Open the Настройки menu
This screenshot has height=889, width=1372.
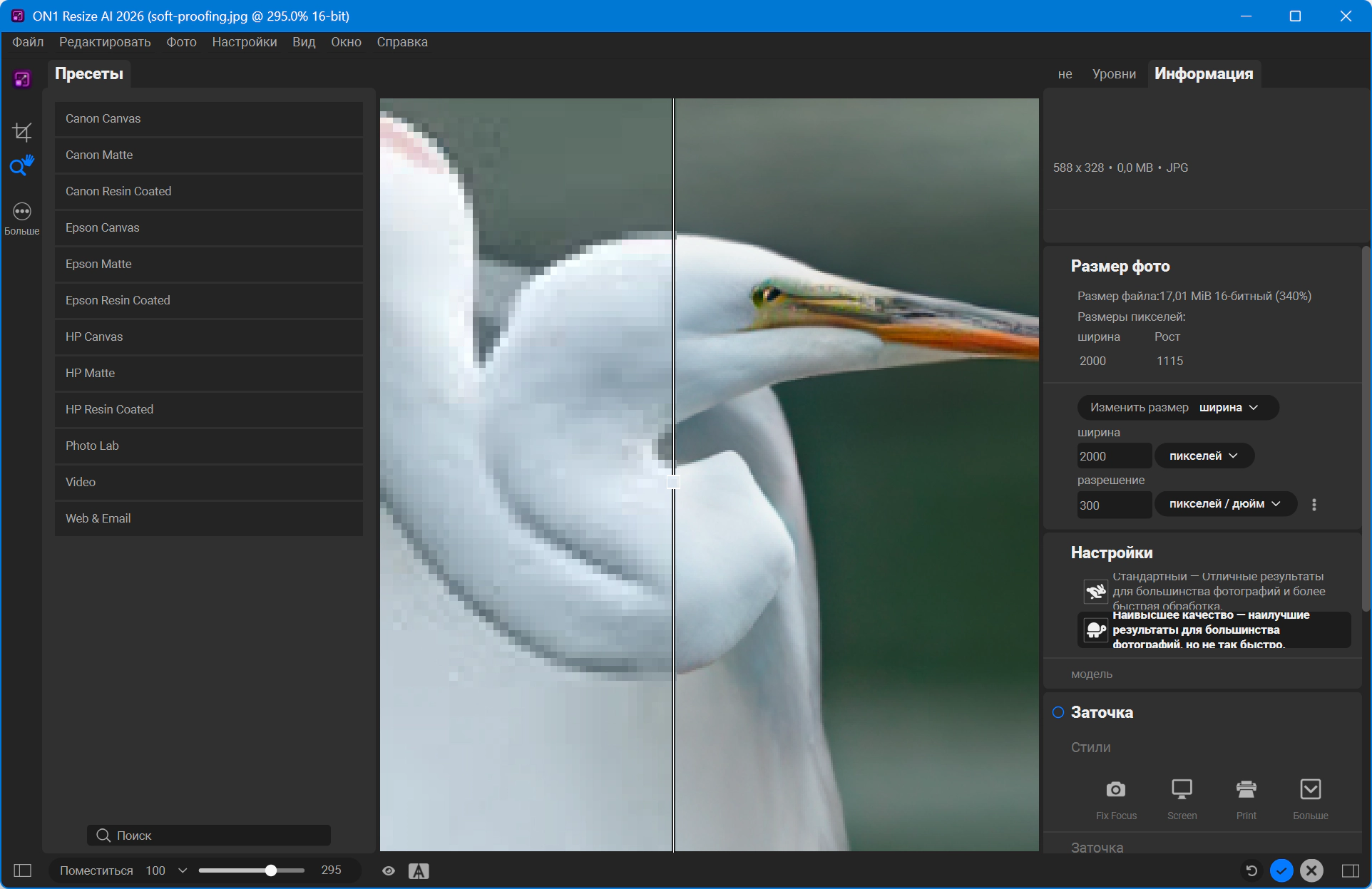(x=244, y=42)
